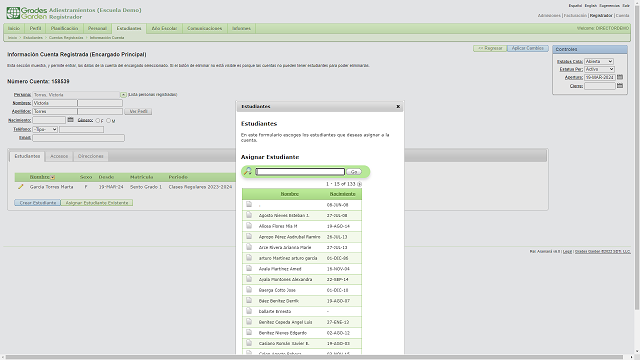This screenshot has width=640, height=360.
Task: Open the Estatus Cuenta dropdown
Action: click(599, 61)
